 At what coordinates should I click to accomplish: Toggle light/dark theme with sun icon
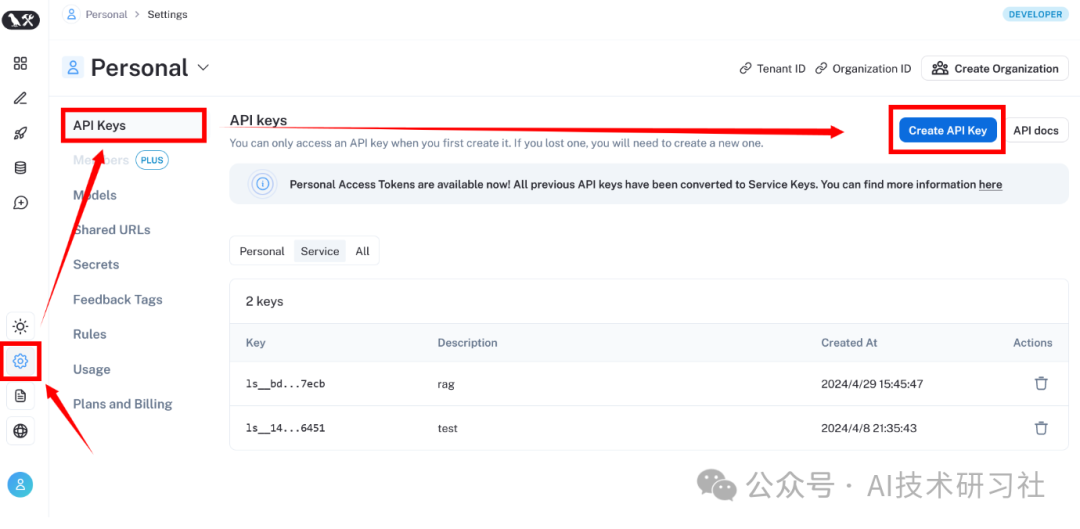[x=20, y=326]
